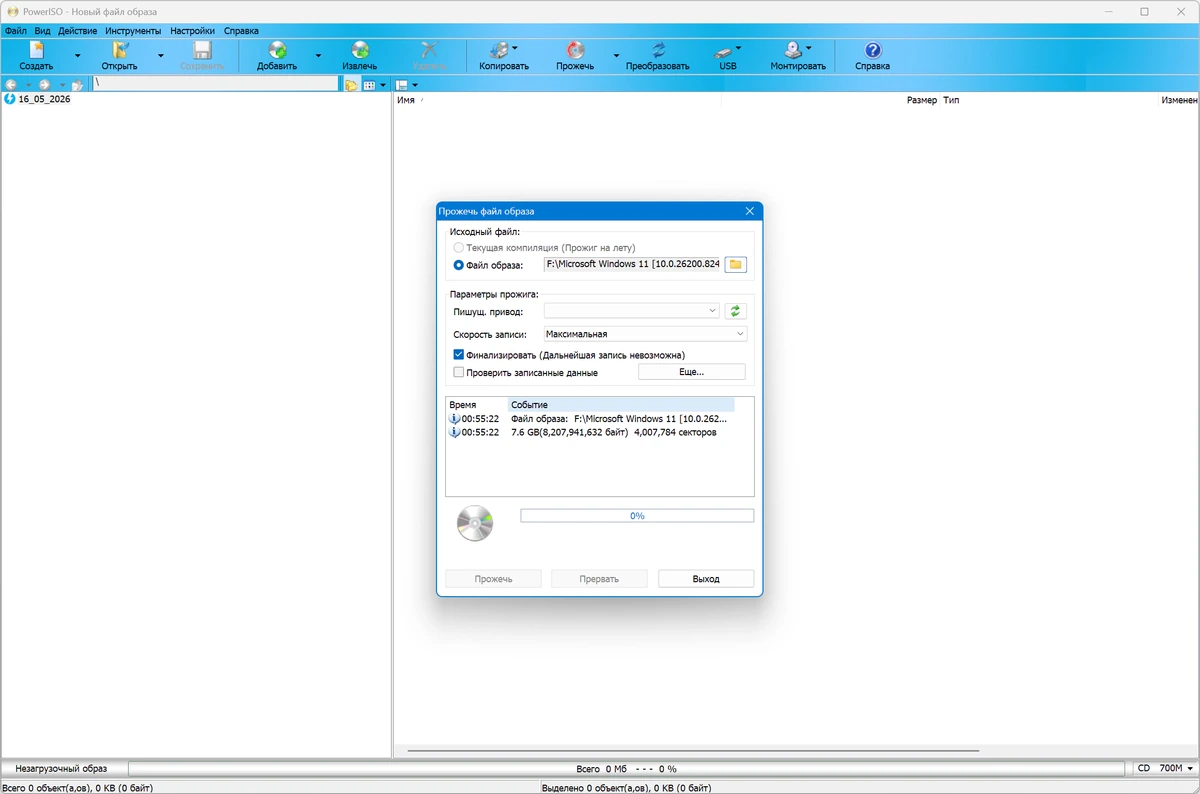1200x794 pixels.
Task: Open the Вид menu
Action: (42, 31)
